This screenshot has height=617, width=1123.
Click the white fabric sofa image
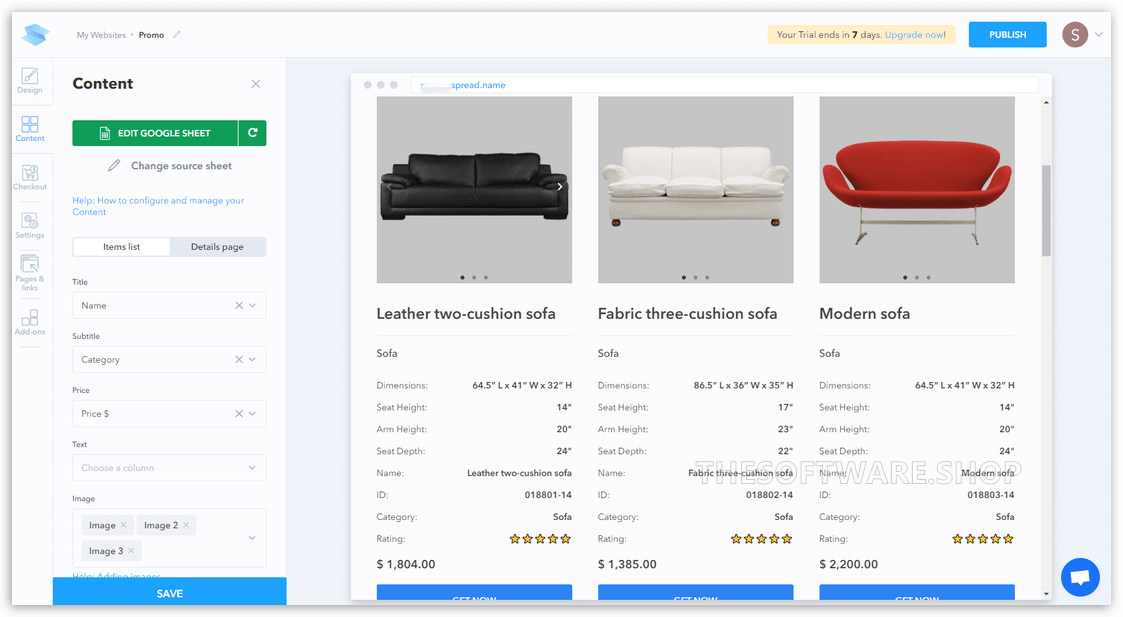(x=695, y=190)
